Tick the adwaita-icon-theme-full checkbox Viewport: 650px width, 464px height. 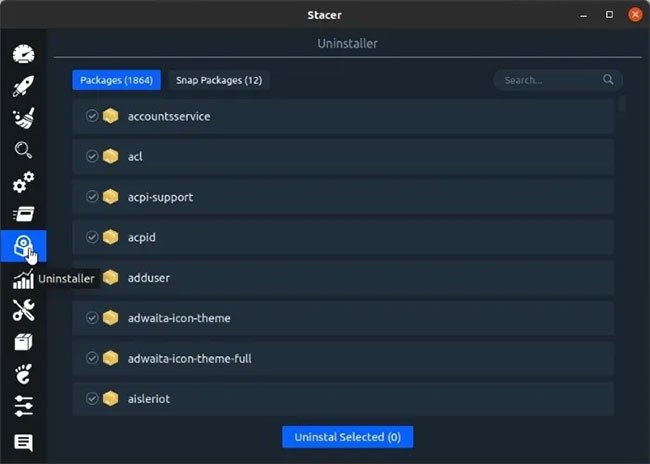point(92,357)
